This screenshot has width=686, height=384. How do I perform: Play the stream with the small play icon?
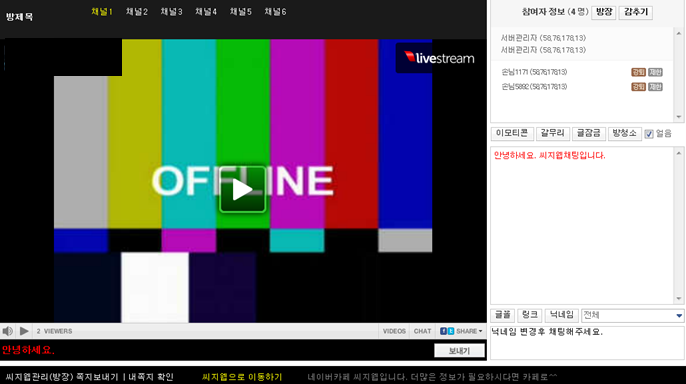24,331
